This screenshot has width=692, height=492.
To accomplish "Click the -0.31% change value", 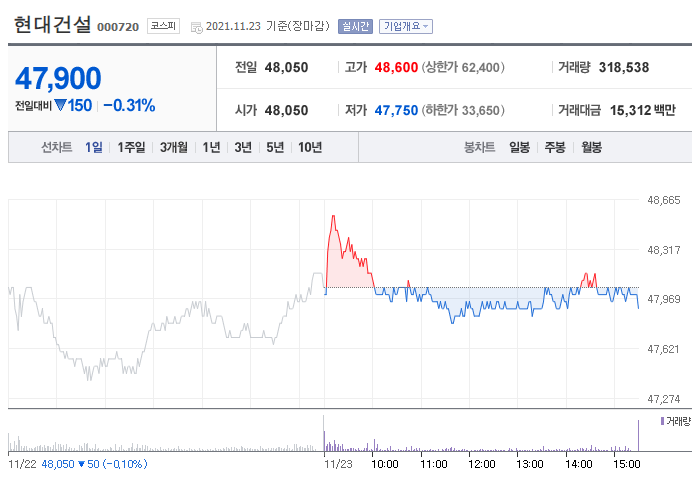I will point(129,105).
